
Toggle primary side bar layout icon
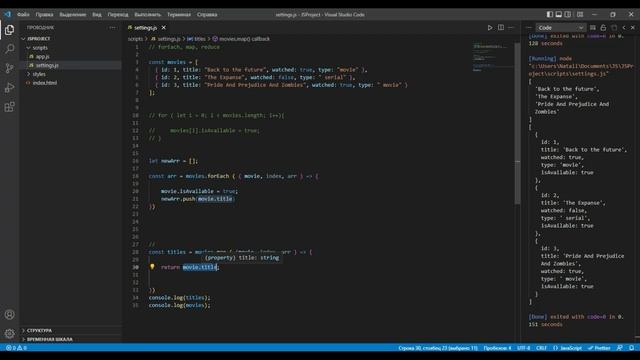point(550,14)
